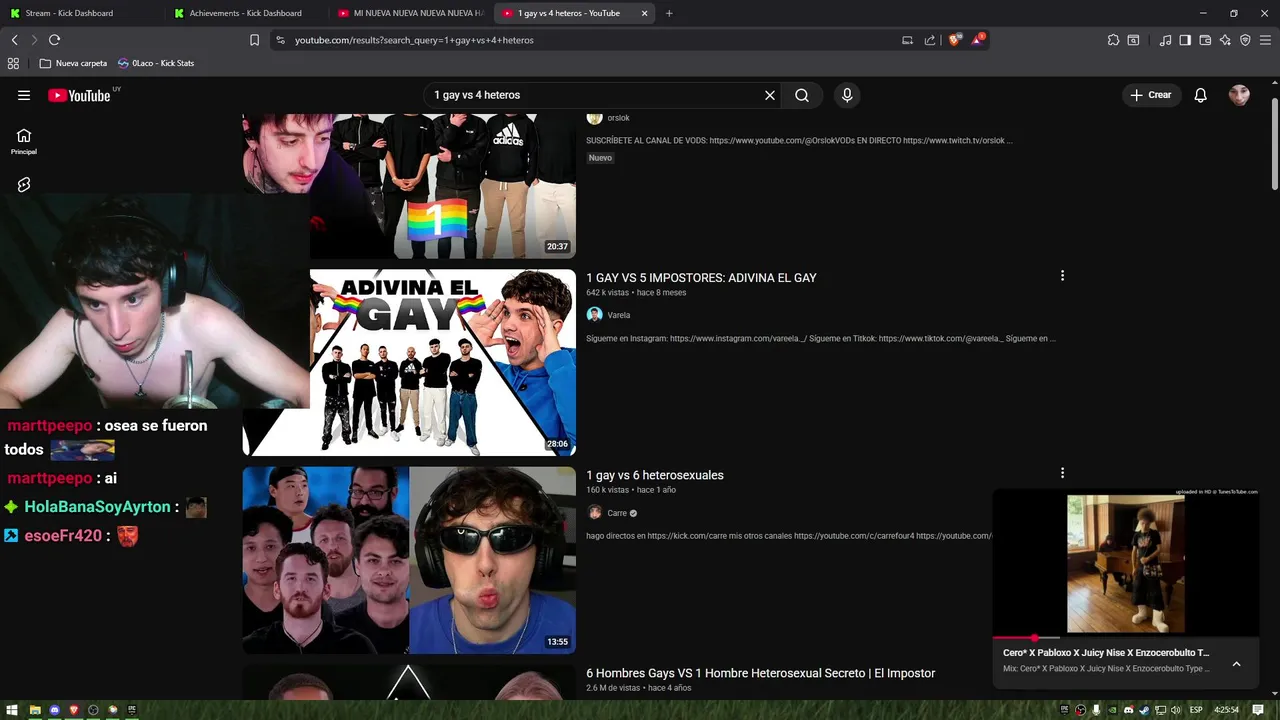The height and width of the screenshot is (720, 1280).
Task: Open Epic Games taskbar icon
Action: (x=132, y=710)
